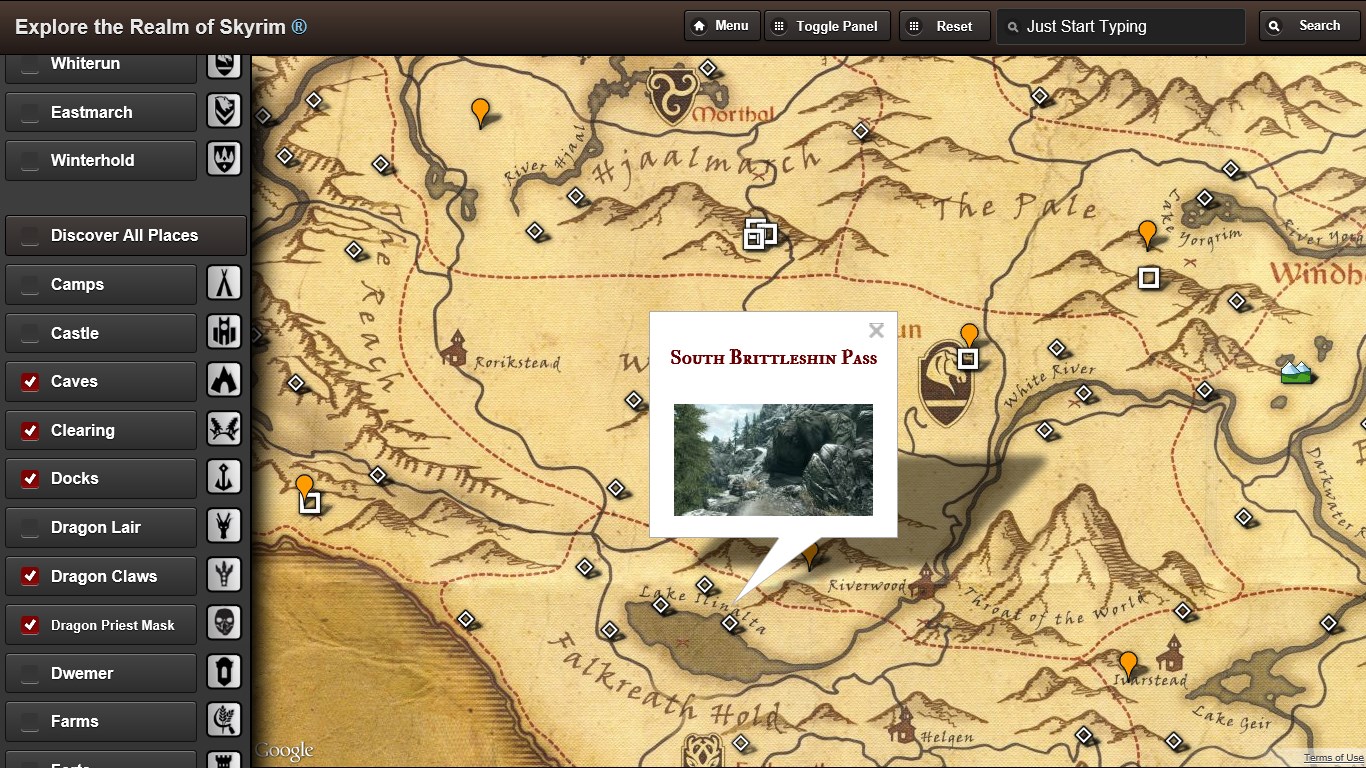Check the Discover All Places checkbox
Screen dimensions: 1366x768
[x=31, y=236]
